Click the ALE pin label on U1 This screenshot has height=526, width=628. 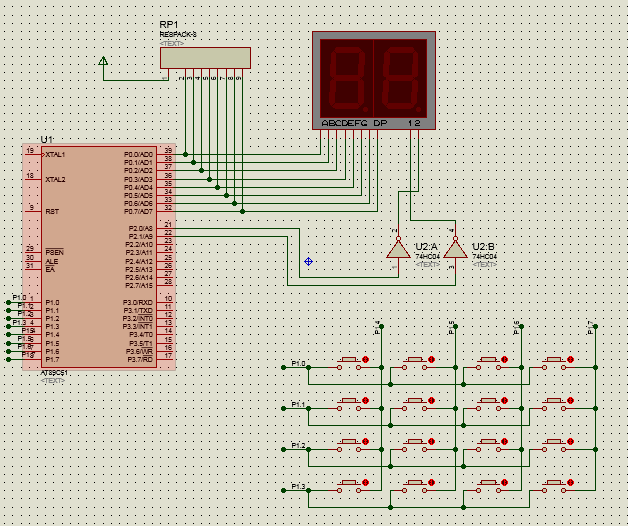point(52,262)
